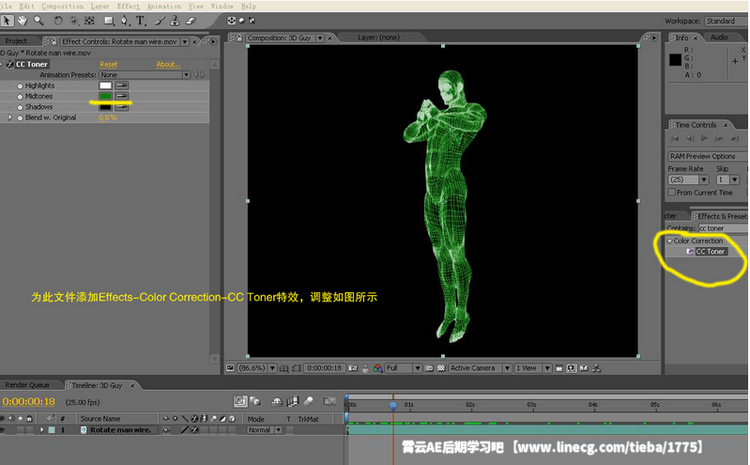The width and height of the screenshot is (750, 465).
Task: Collapse the Color Correction category
Action: 670,241
